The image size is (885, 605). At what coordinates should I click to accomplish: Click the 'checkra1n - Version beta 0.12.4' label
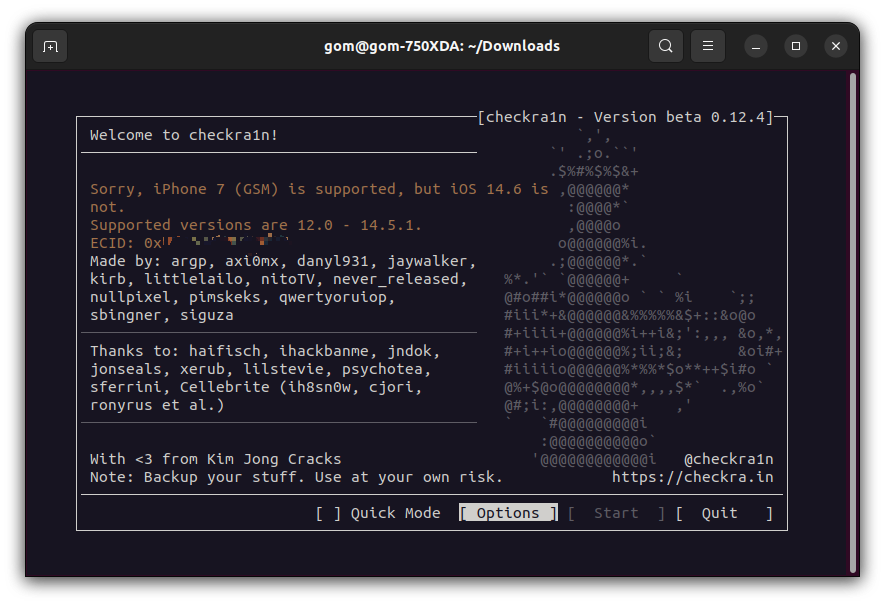625,117
